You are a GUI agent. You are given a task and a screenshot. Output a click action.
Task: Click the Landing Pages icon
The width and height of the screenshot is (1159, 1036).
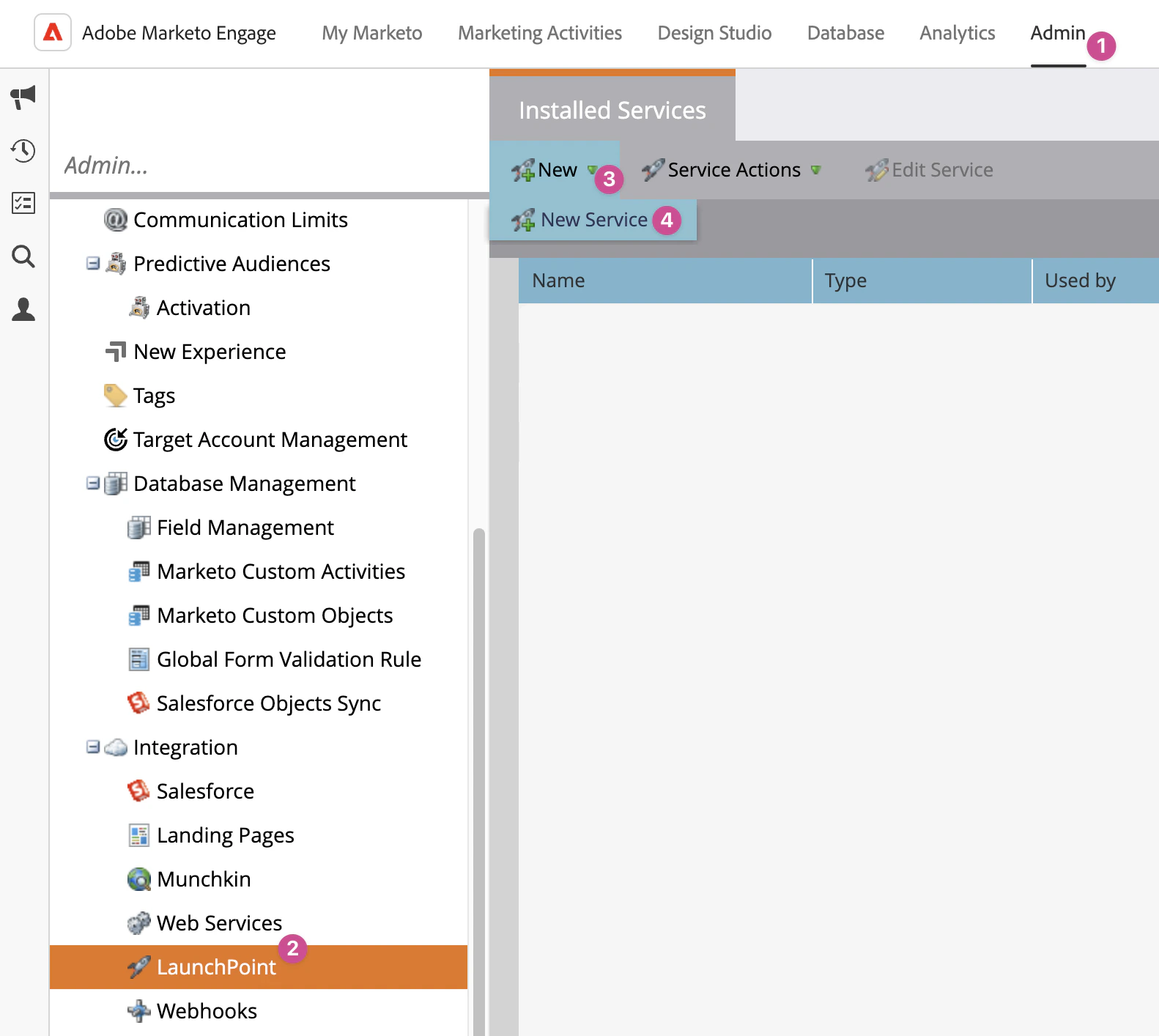click(x=139, y=835)
